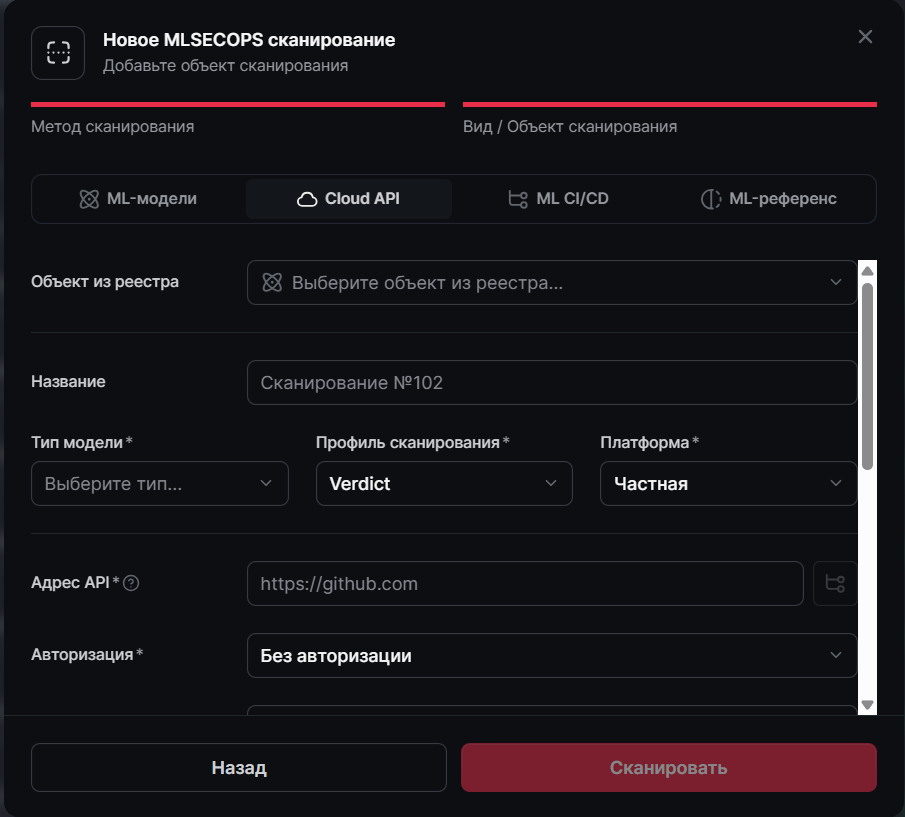Open the Профиль сканирования Verdict dropdown
This screenshot has height=817, width=905.
coord(444,484)
